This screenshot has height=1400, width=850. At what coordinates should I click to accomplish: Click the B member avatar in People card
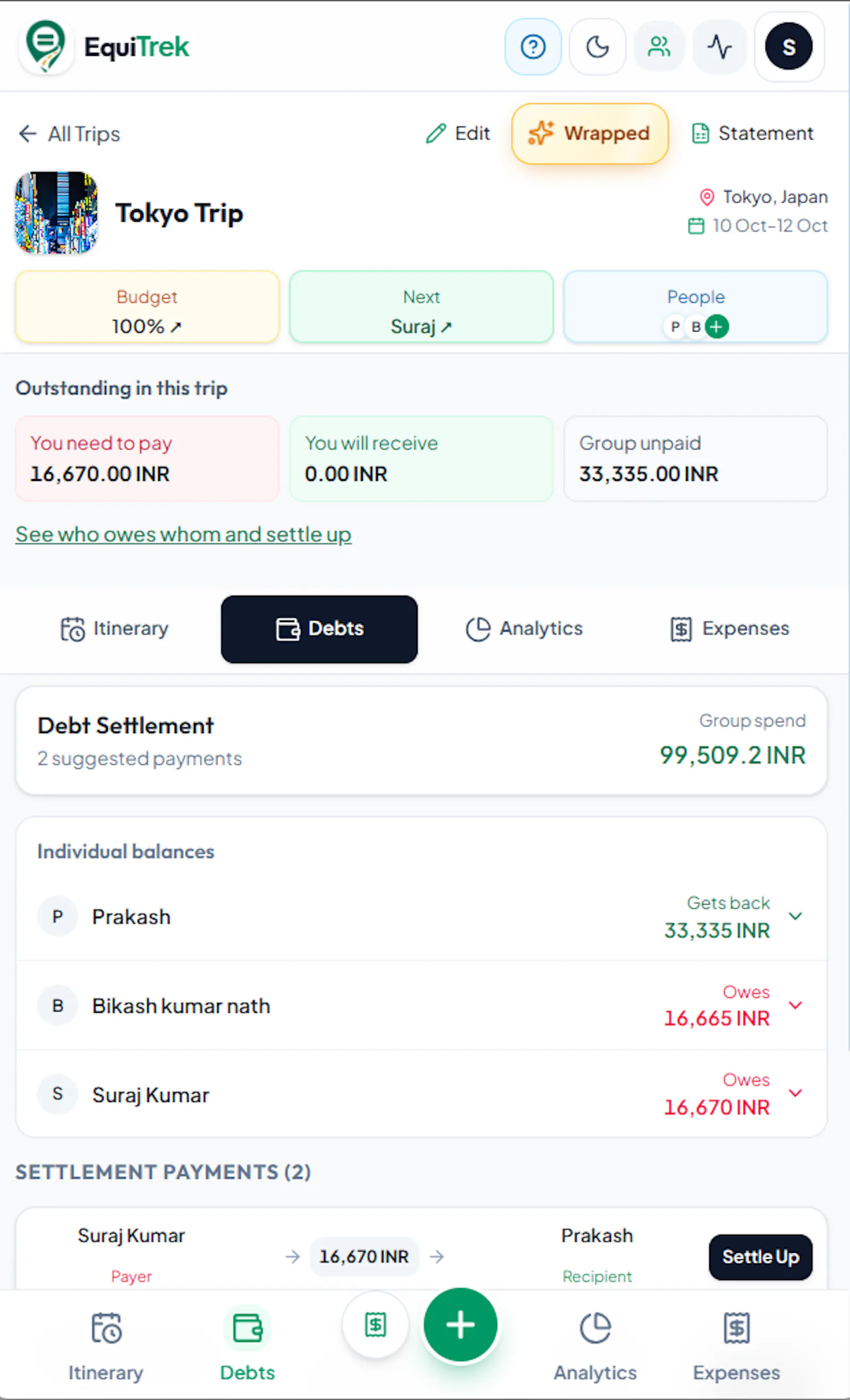(696, 327)
